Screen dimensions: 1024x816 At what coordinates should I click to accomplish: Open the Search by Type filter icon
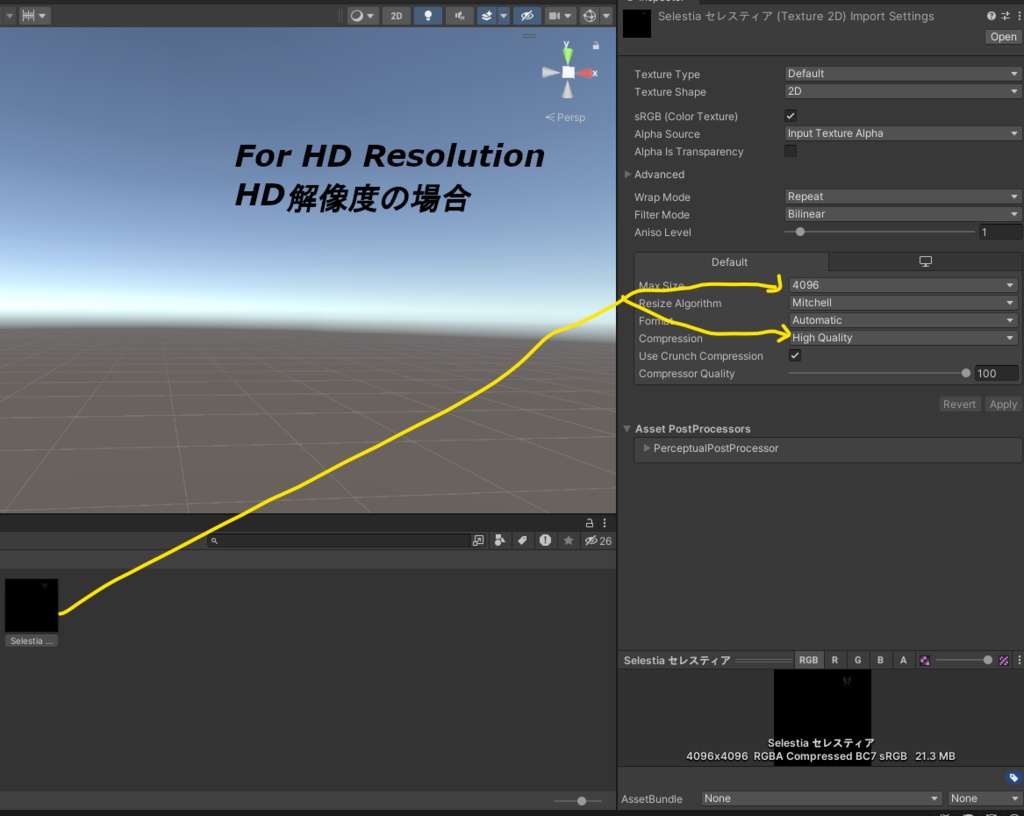tap(500, 541)
